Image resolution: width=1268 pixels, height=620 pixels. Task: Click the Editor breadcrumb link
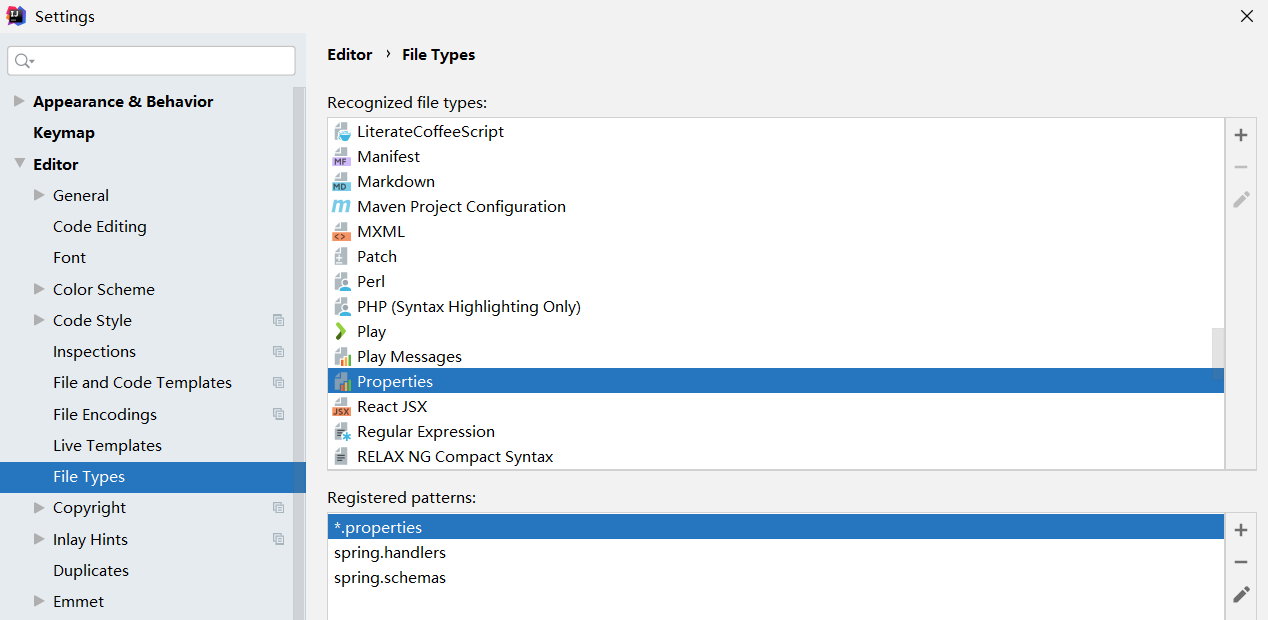350,55
